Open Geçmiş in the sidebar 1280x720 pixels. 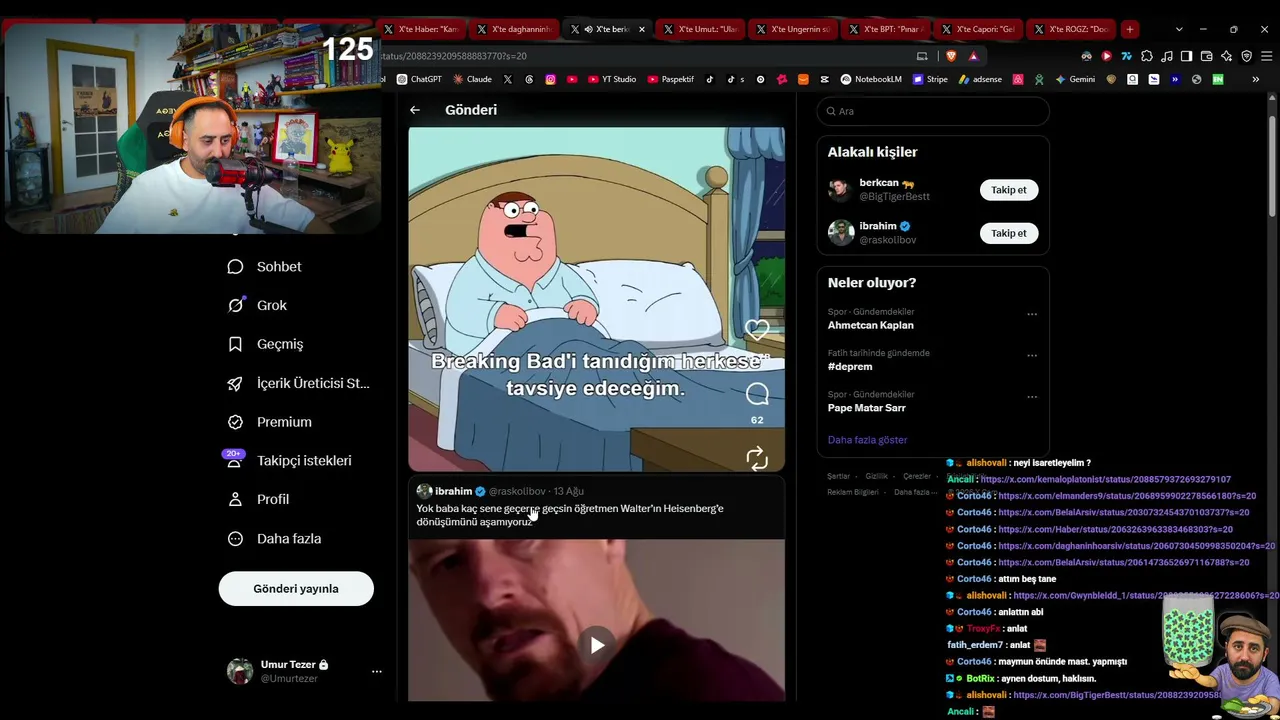coord(265,344)
